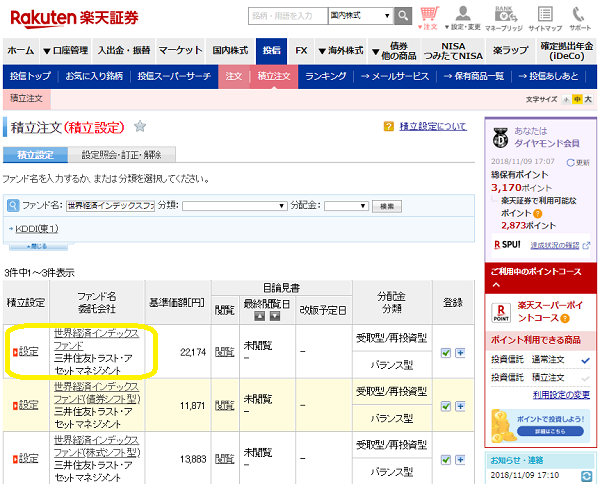Open NISA つみたてNISA tab
Viewport: 600px width, 484px height.
pyautogui.click(x=453, y=51)
